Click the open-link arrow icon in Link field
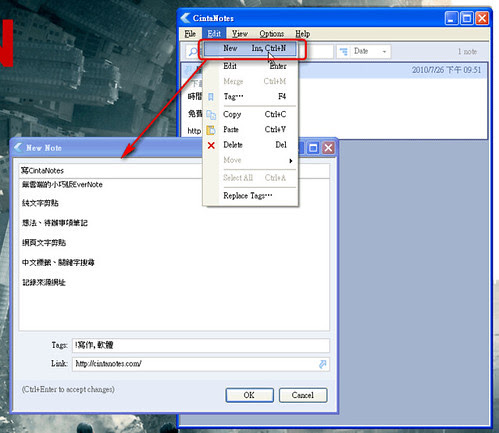The width and height of the screenshot is (499, 433). tap(322, 364)
